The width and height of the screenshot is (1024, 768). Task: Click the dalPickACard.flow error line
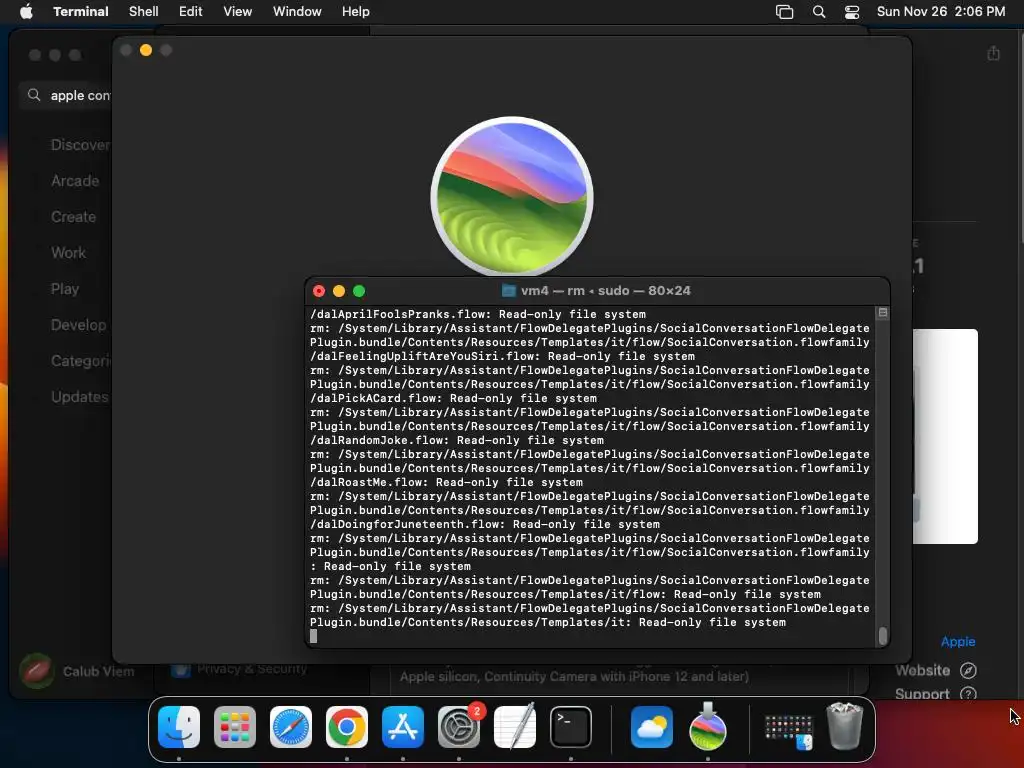coord(453,398)
